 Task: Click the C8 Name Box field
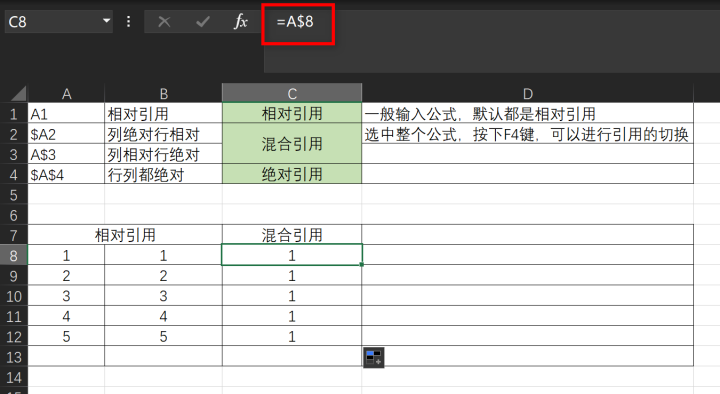point(53,22)
